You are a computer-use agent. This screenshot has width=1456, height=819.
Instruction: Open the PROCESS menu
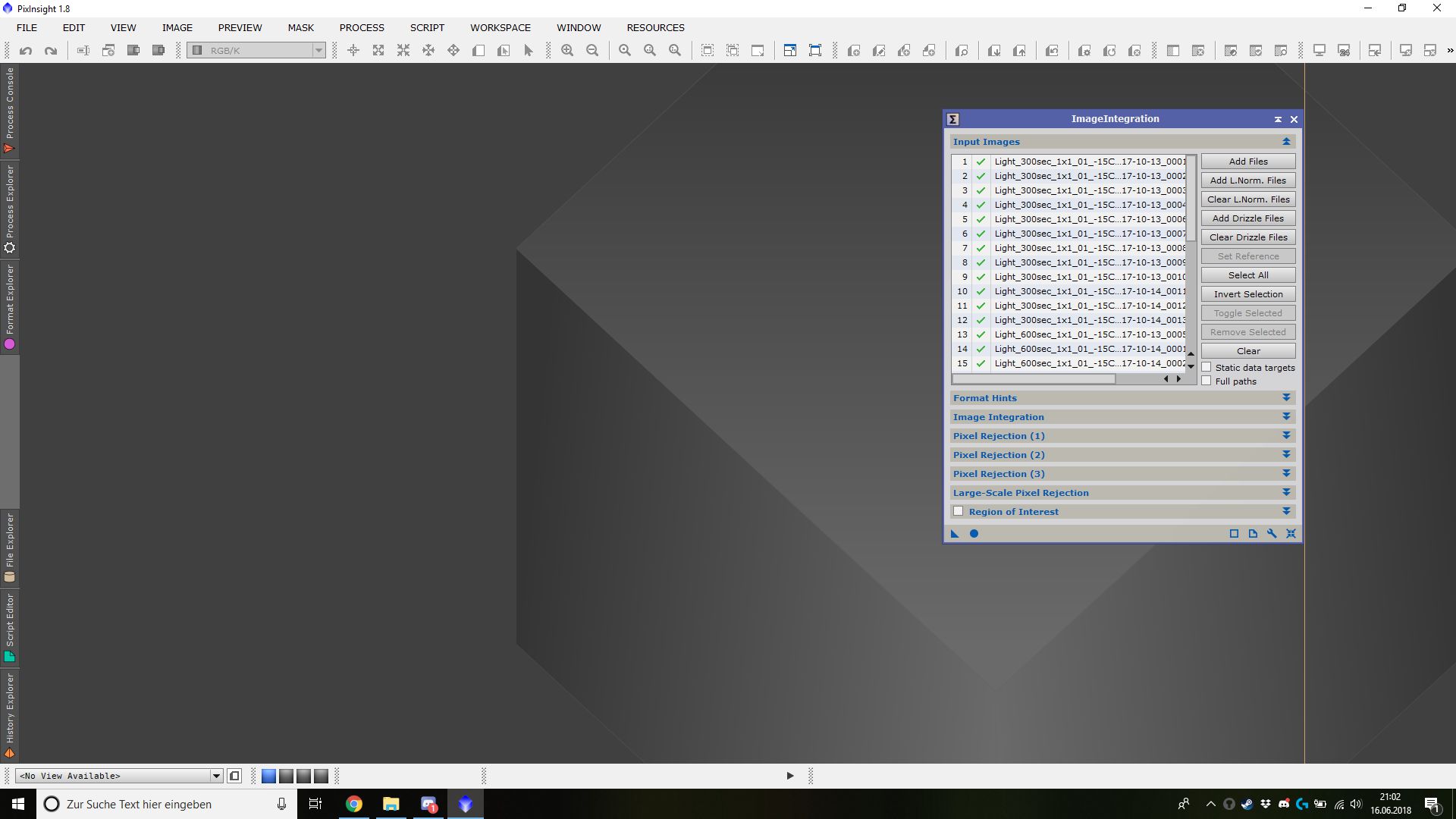[362, 27]
